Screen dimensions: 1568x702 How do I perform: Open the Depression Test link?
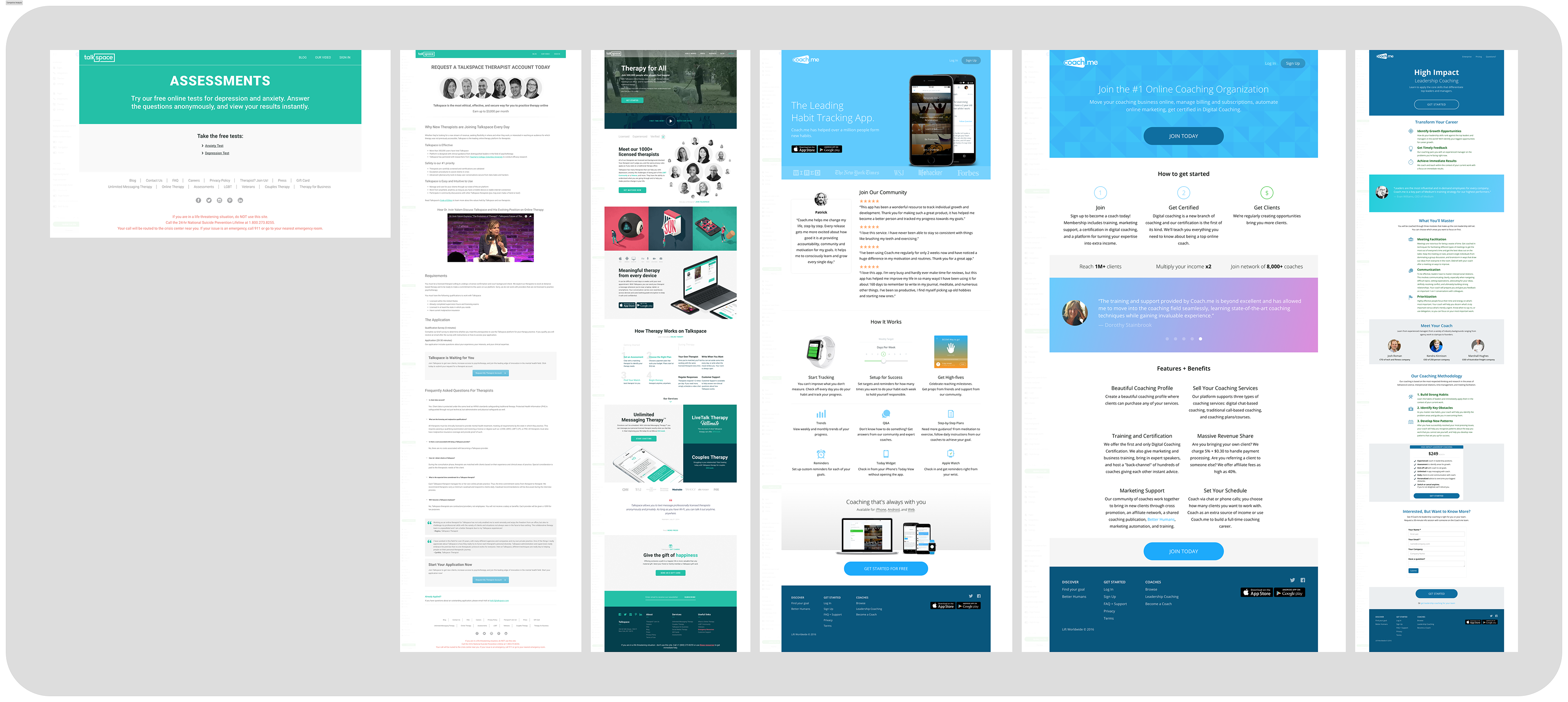[217, 153]
